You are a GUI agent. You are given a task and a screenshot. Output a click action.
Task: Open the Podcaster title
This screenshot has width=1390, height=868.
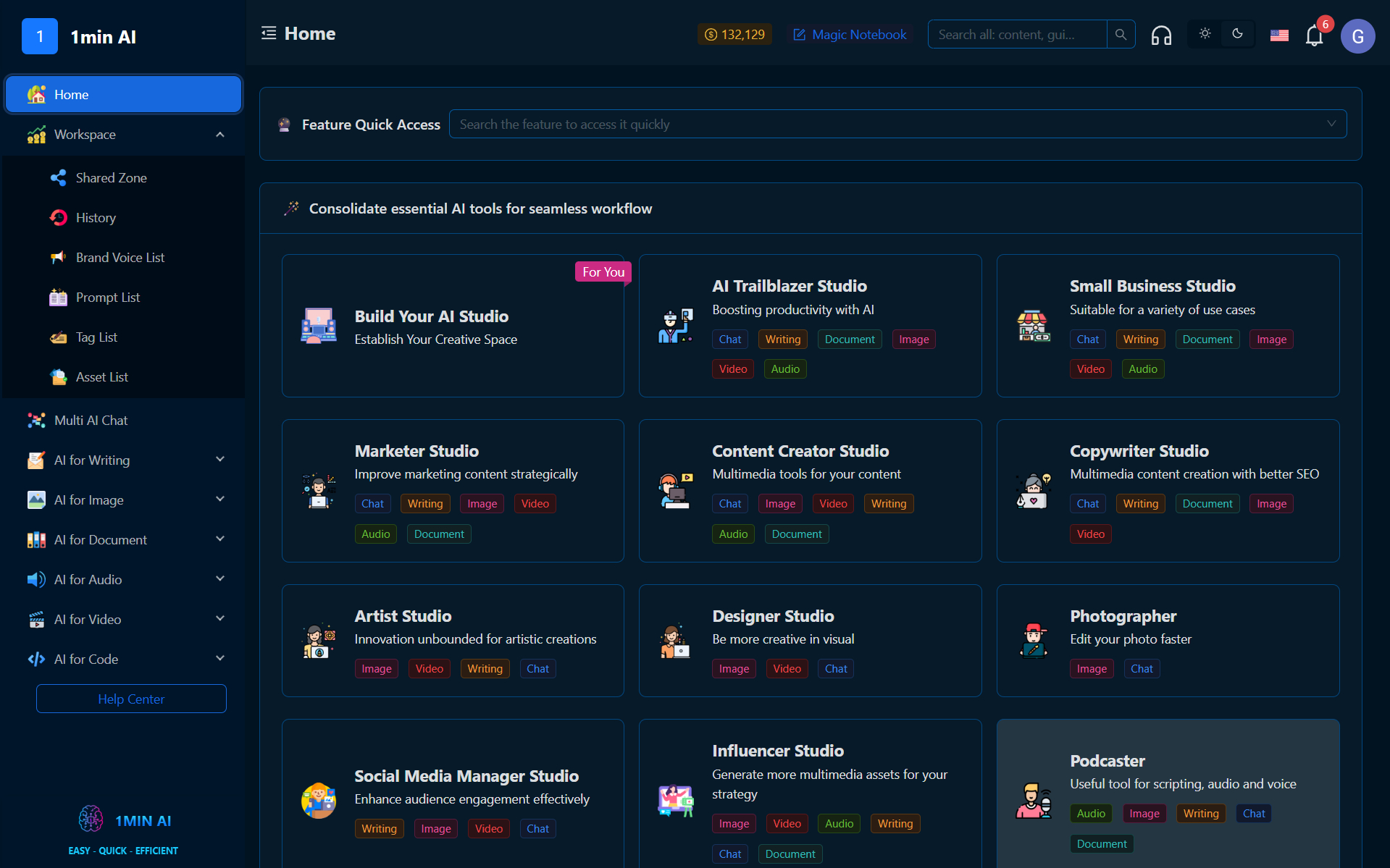(1108, 761)
